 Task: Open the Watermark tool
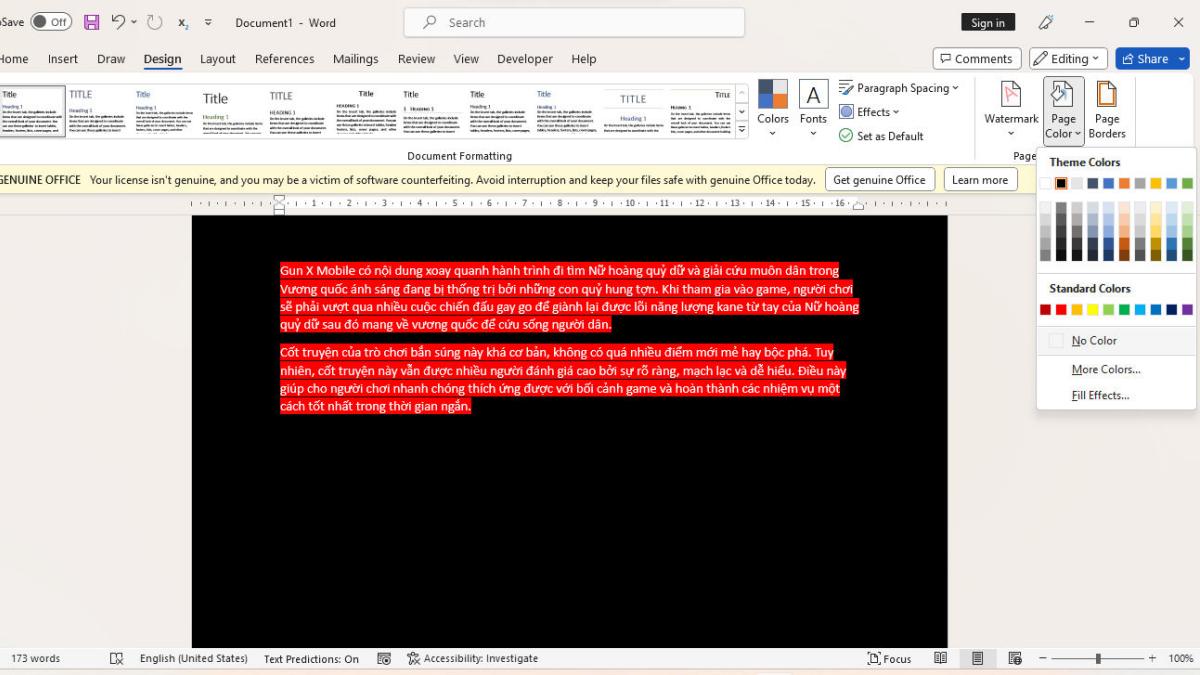coord(1011,108)
